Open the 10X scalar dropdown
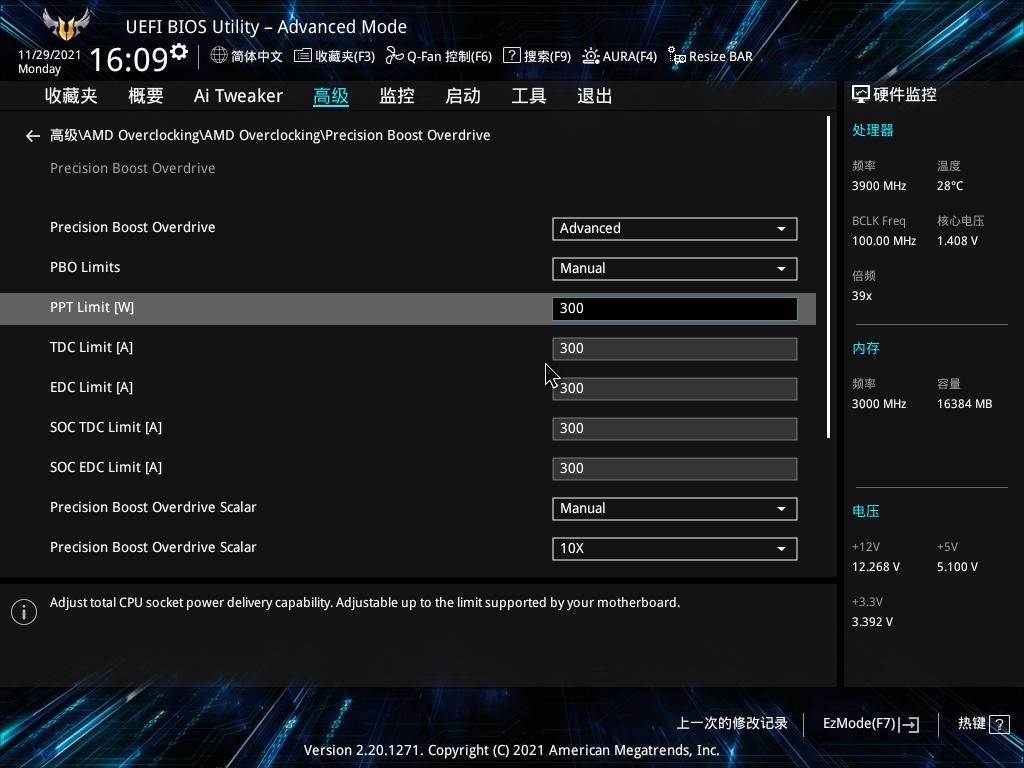 point(675,549)
